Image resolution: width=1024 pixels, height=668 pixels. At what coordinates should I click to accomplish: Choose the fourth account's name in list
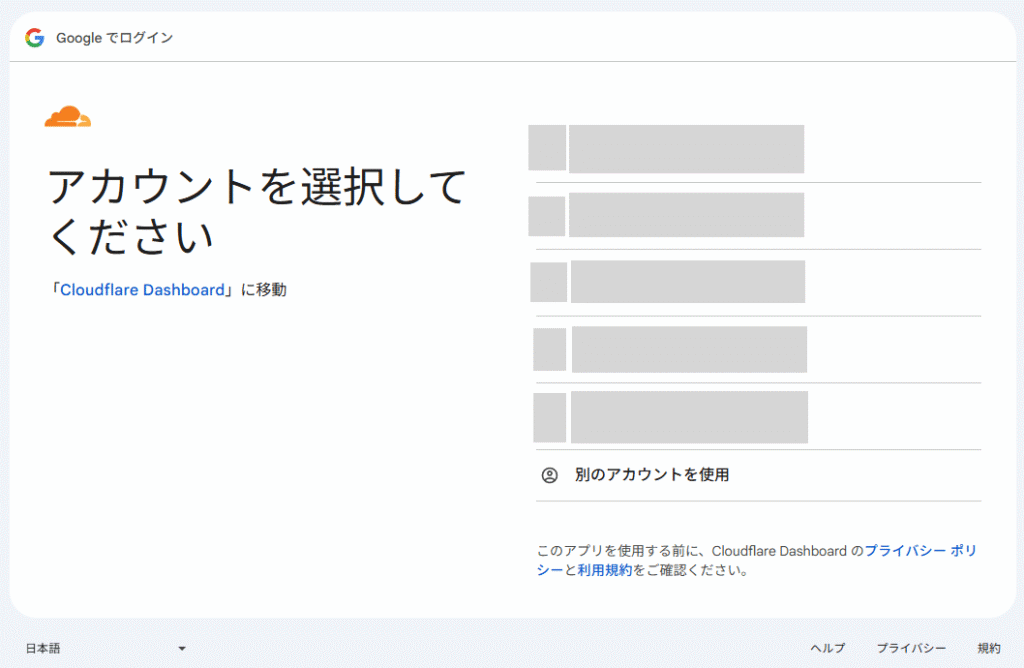(x=689, y=349)
